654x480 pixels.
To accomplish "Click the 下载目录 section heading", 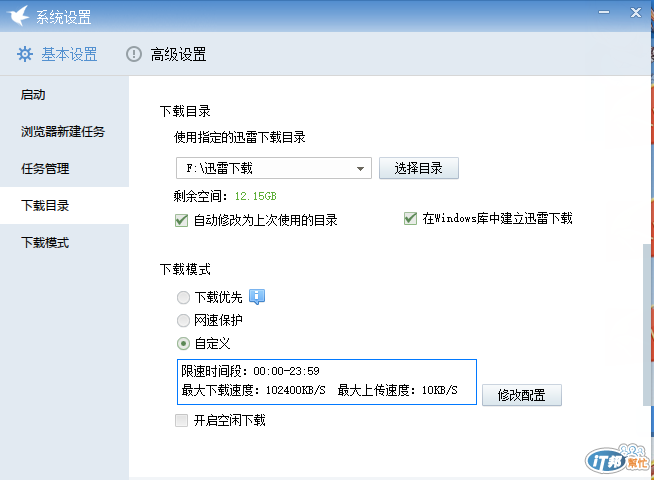I will point(185,111).
